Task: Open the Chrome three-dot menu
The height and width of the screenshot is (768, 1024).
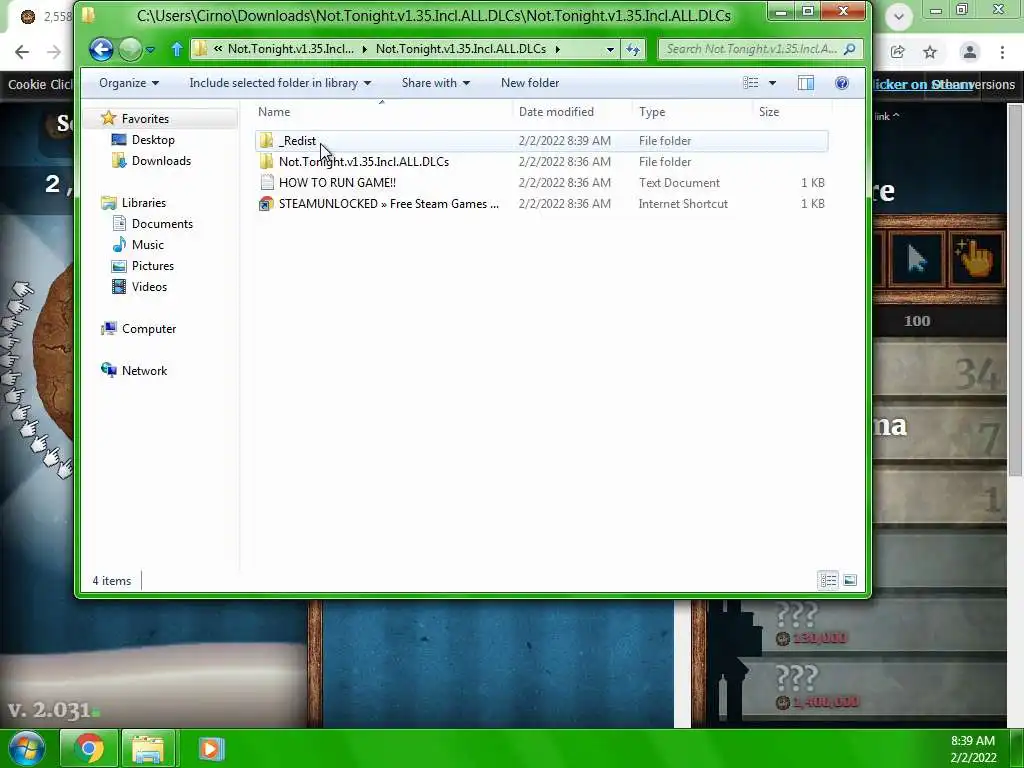Action: (x=1002, y=52)
